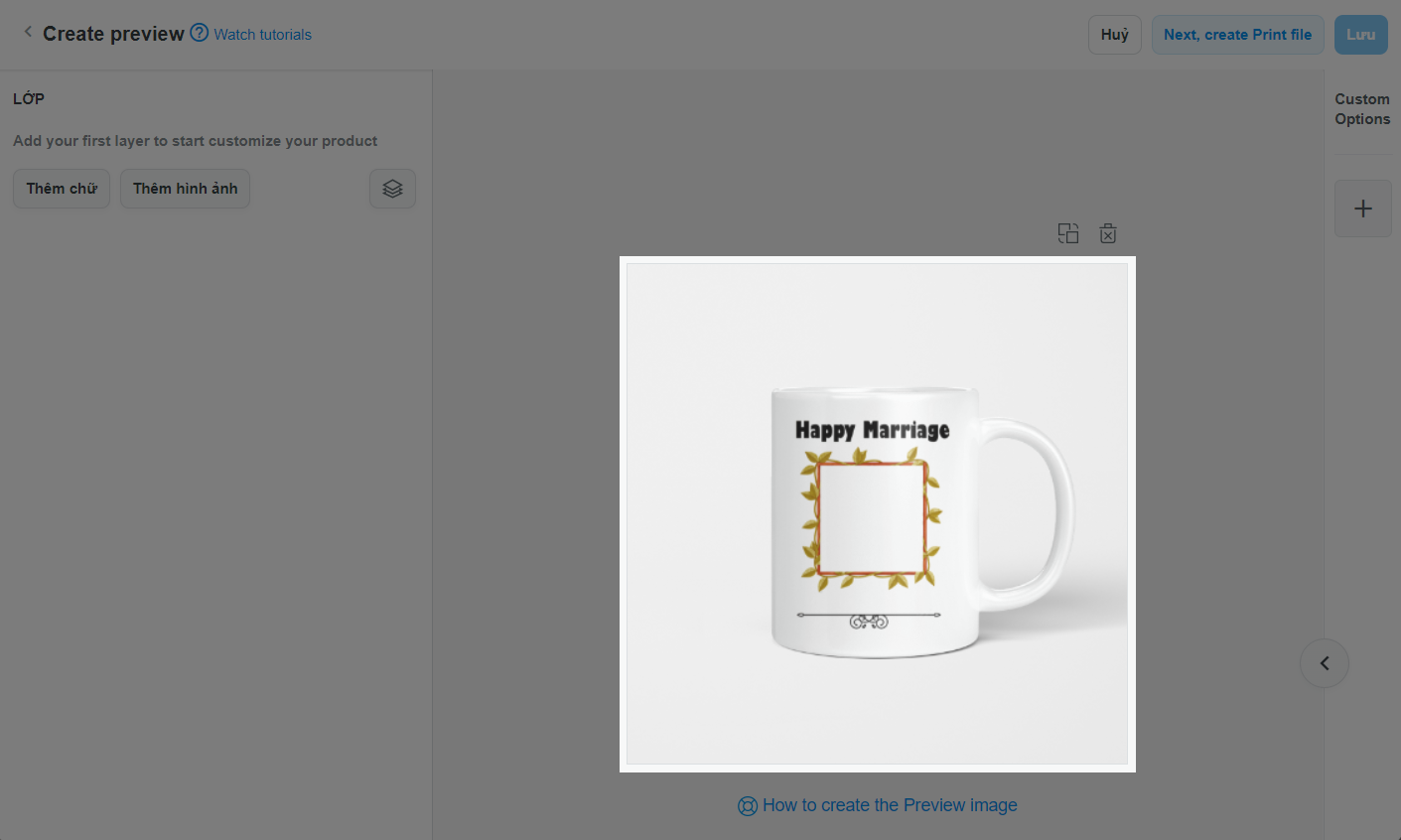Click the Huỷ cancel button
The width and height of the screenshot is (1401, 840).
click(1115, 35)
